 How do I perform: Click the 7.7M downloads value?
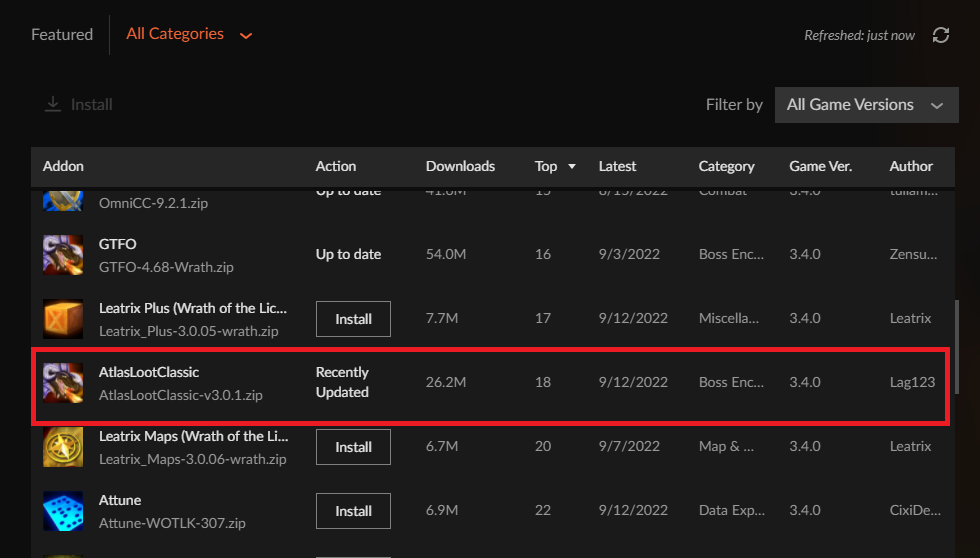[x=441, y=319]
